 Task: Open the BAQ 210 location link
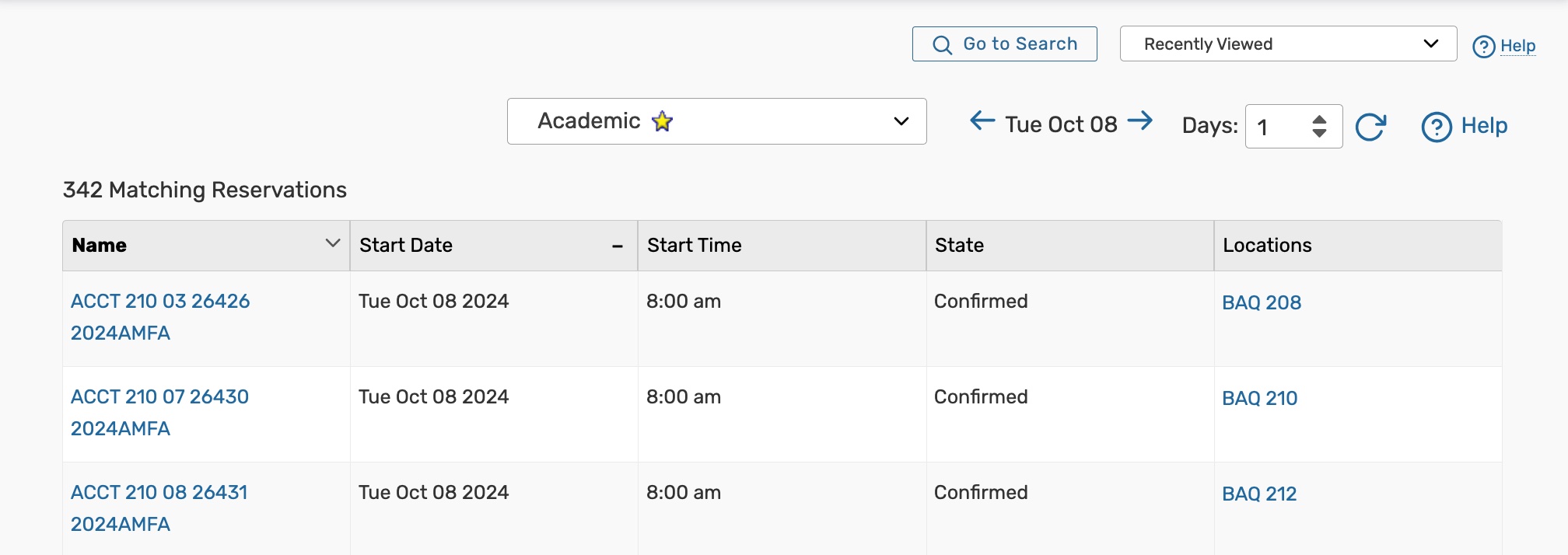click(x=1259, y=398)
